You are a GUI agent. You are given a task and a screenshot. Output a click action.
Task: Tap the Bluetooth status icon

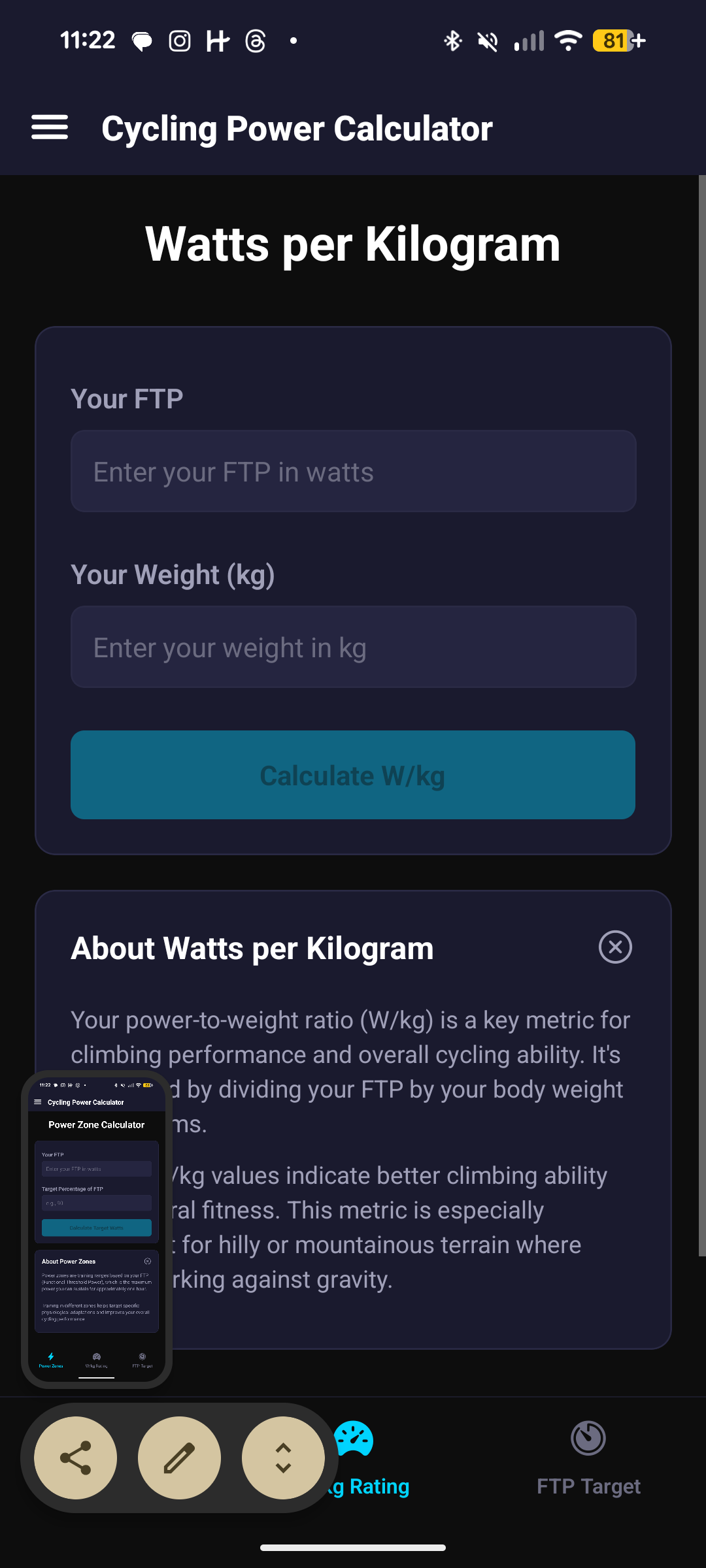click(452, 41)
